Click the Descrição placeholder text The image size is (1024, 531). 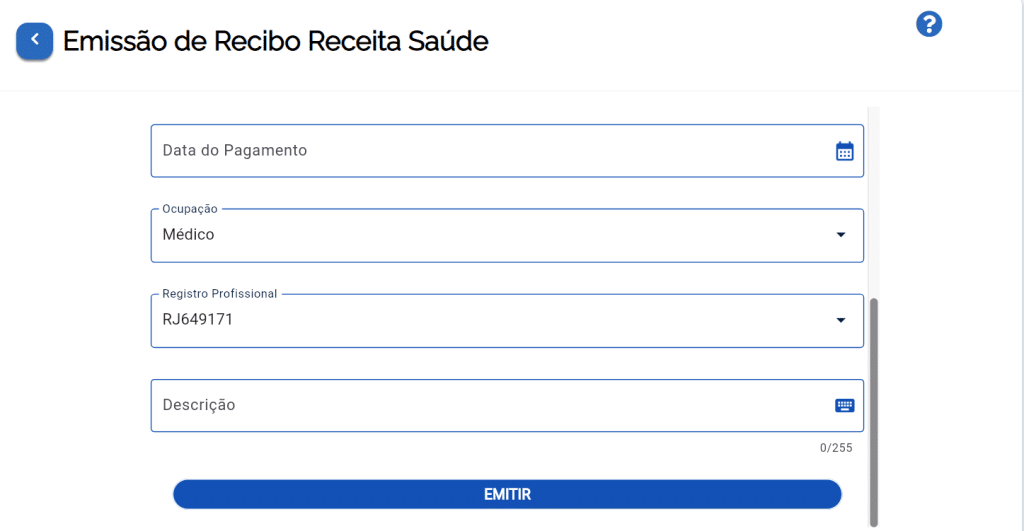pos(199,405)
